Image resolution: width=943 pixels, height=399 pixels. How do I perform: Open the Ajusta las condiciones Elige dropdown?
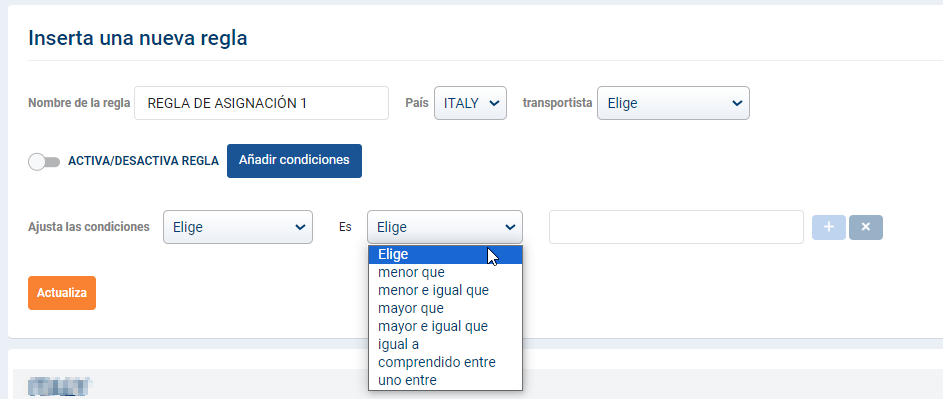tap(238, 227)
